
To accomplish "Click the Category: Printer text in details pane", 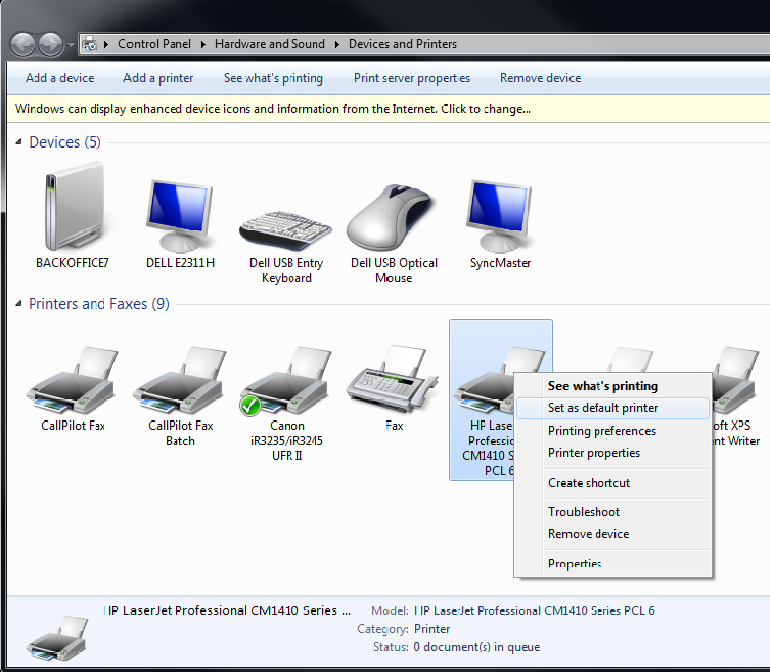I will coord(404,629).
